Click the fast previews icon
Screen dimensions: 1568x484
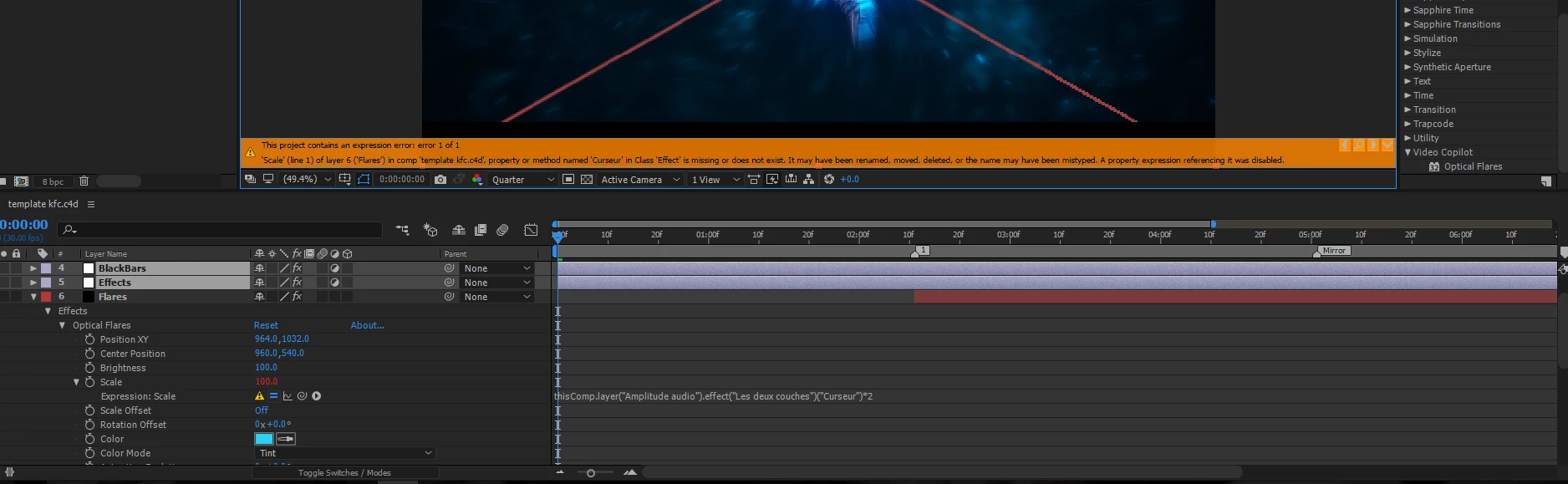(x=772, y=179)
